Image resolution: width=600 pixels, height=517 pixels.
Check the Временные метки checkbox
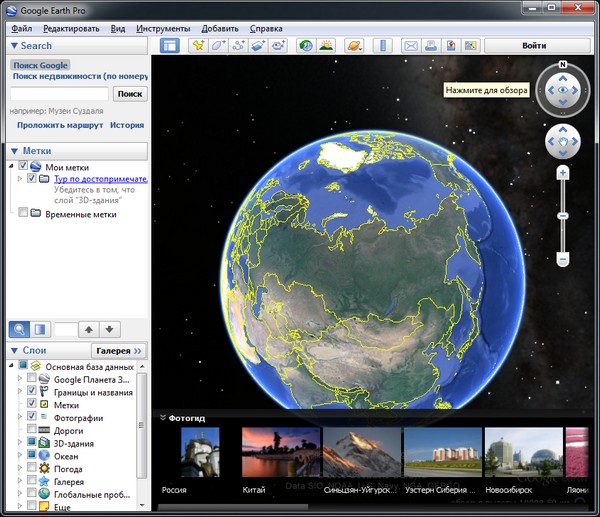23,213
